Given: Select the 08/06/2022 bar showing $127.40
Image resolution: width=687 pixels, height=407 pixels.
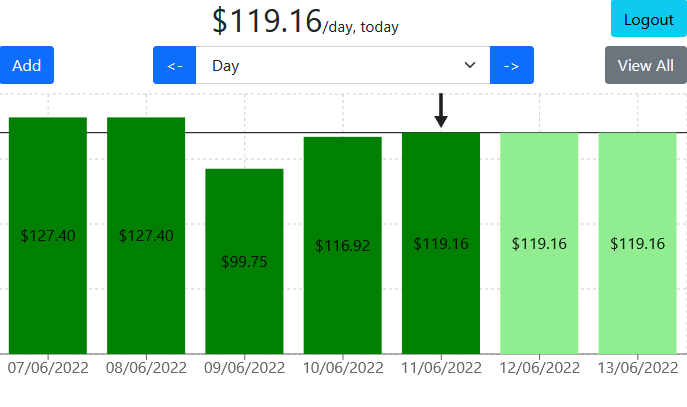Looking at the screenshot, I should (146, 235).
